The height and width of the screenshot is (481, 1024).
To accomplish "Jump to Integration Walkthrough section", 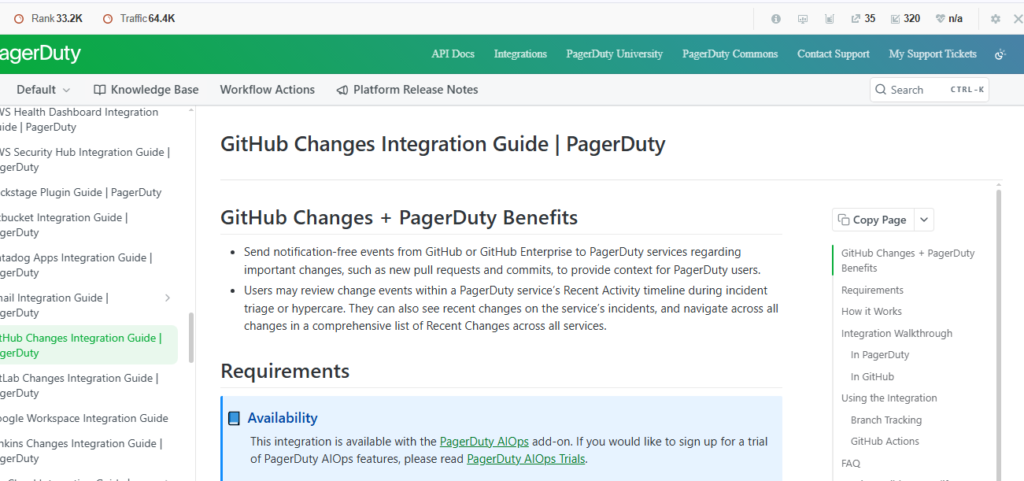I will pos(897,333).
